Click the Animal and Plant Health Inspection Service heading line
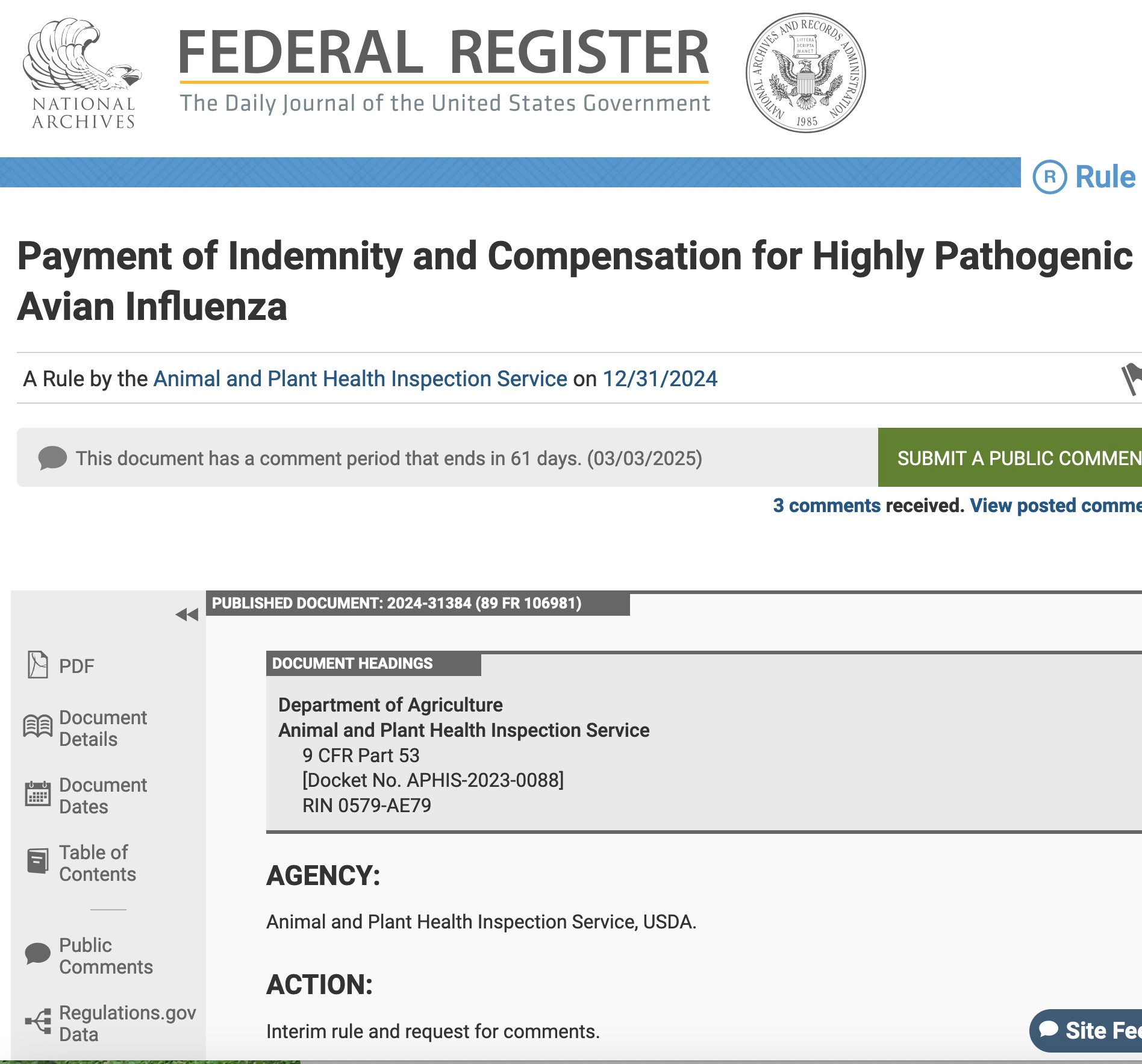Viewport: 1142px width, 1064px height. [464, 730]
